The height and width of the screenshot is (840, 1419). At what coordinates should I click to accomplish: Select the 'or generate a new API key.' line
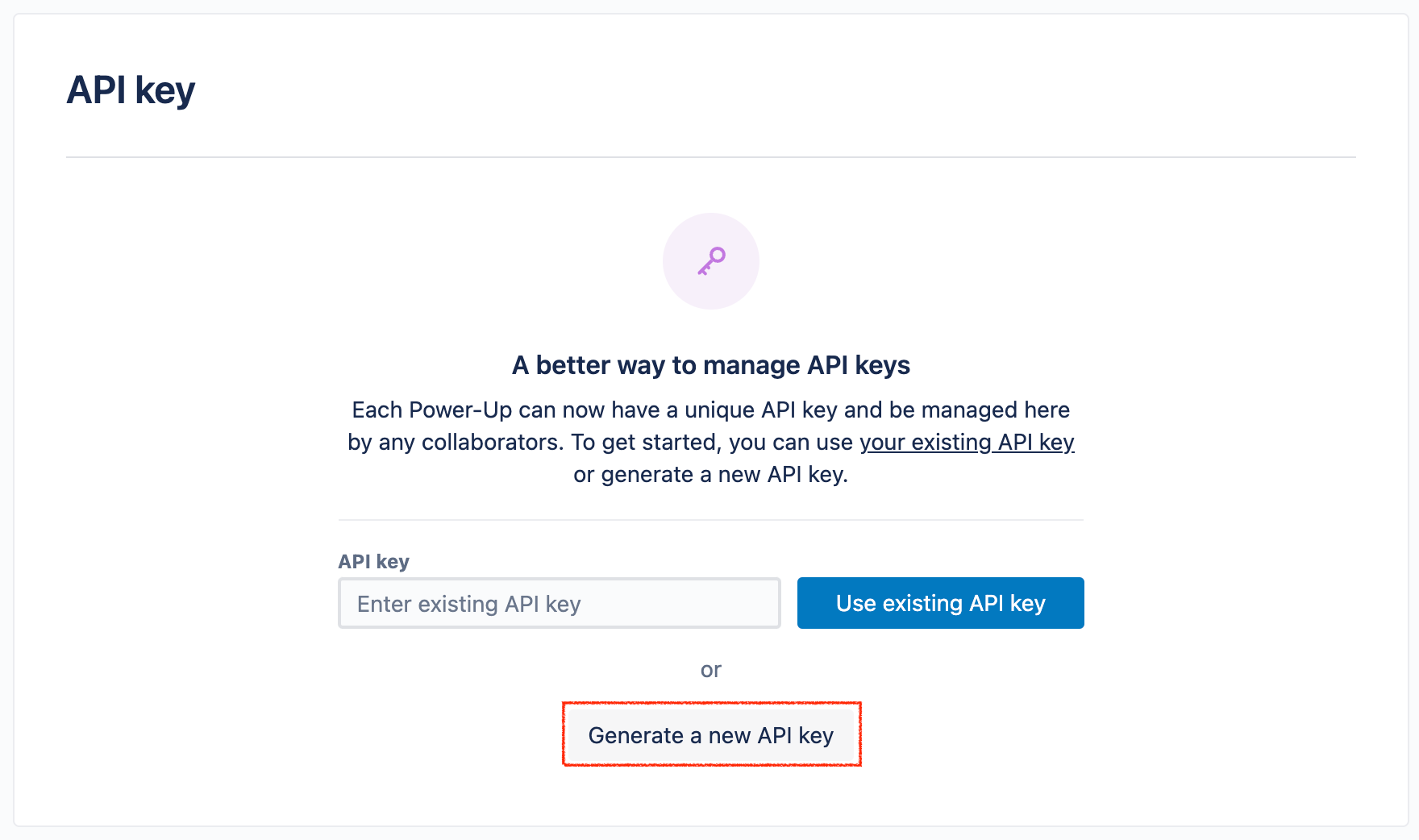(x=711, y=475)
